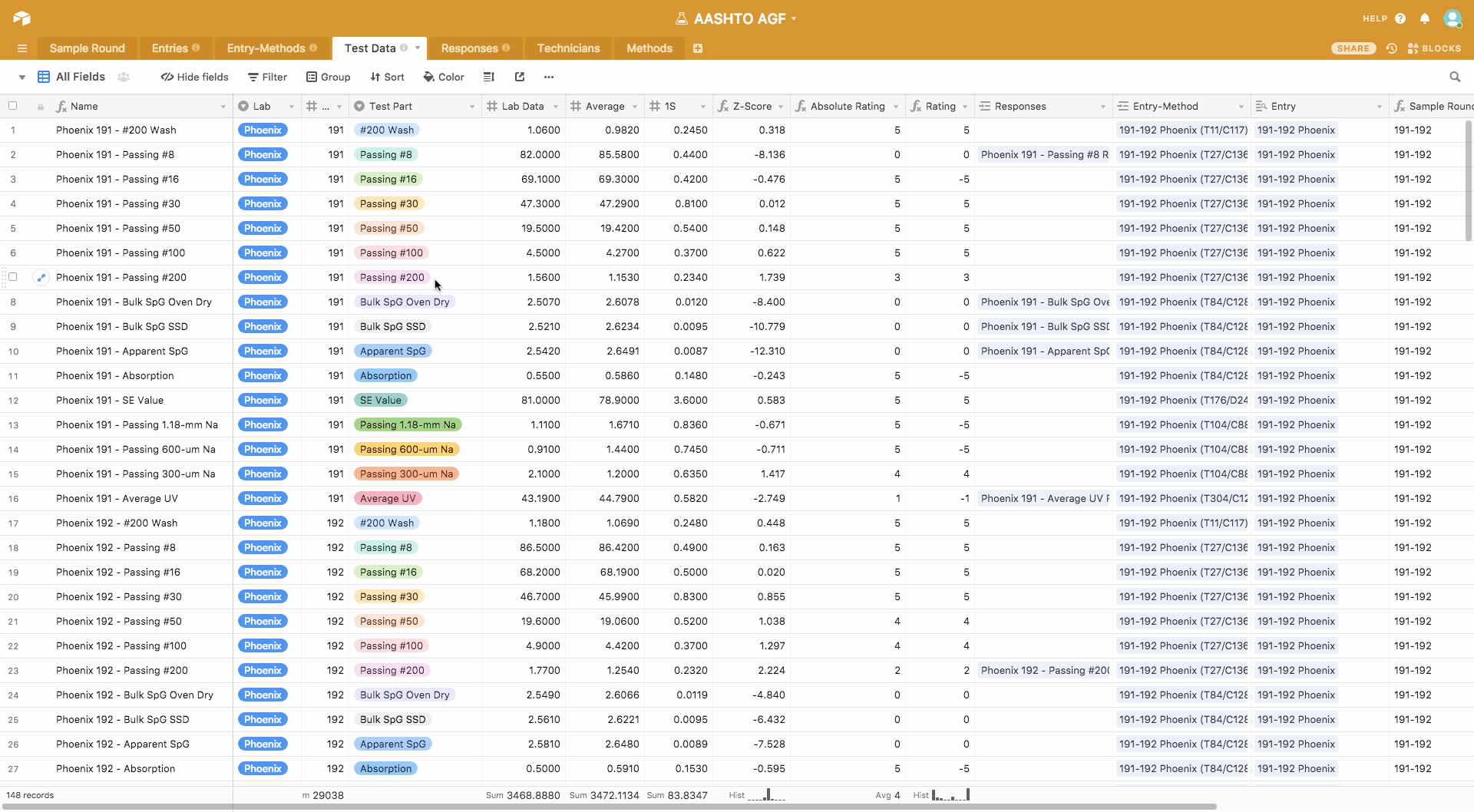
Task: Click the share view export icon
Action: tap(520, 77)
